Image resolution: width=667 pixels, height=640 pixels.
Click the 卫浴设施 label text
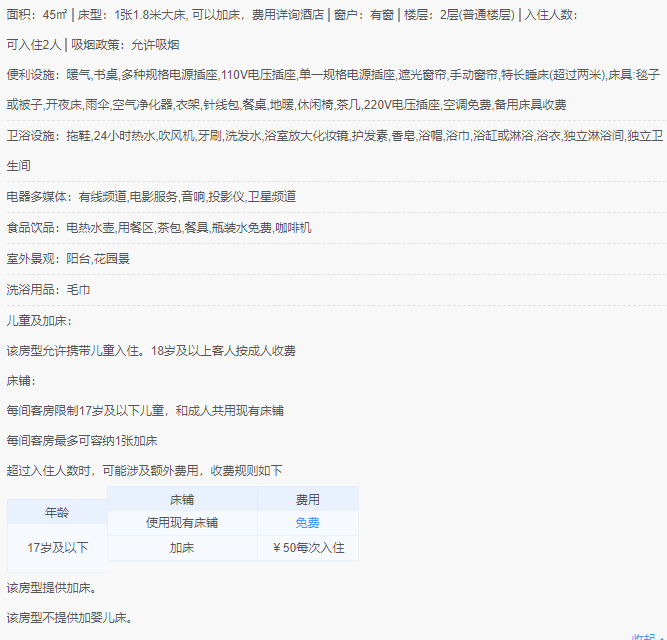click(31, 136)
